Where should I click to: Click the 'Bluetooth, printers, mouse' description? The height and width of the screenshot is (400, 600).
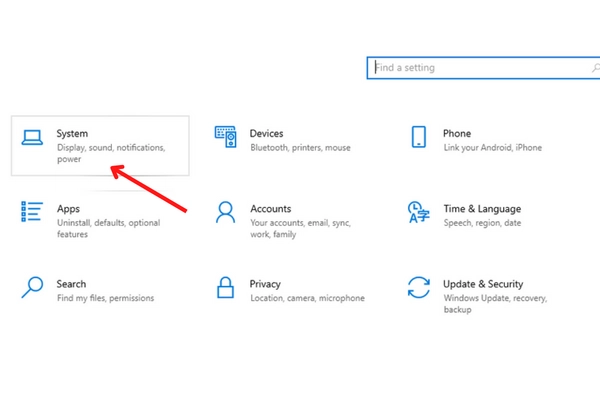click(300, 148)
